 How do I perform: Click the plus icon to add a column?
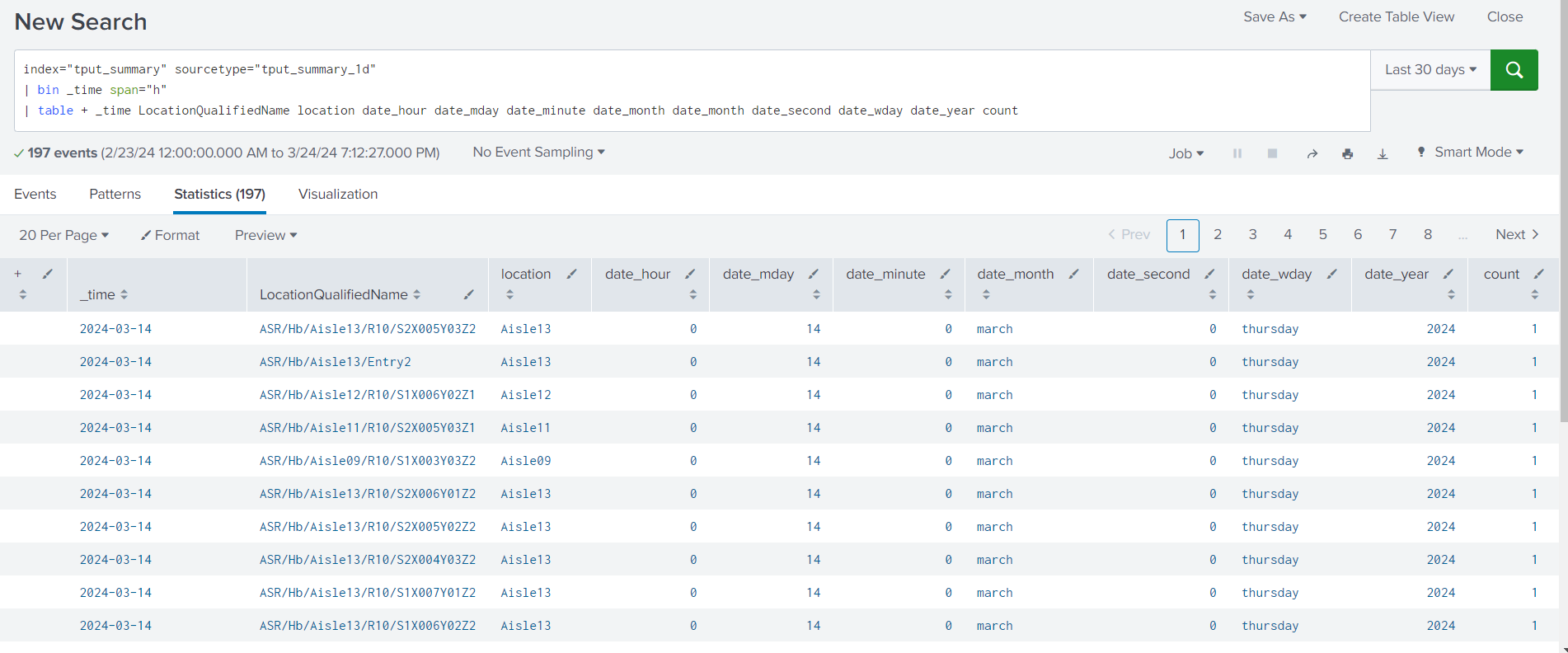(x=18, y=274)
